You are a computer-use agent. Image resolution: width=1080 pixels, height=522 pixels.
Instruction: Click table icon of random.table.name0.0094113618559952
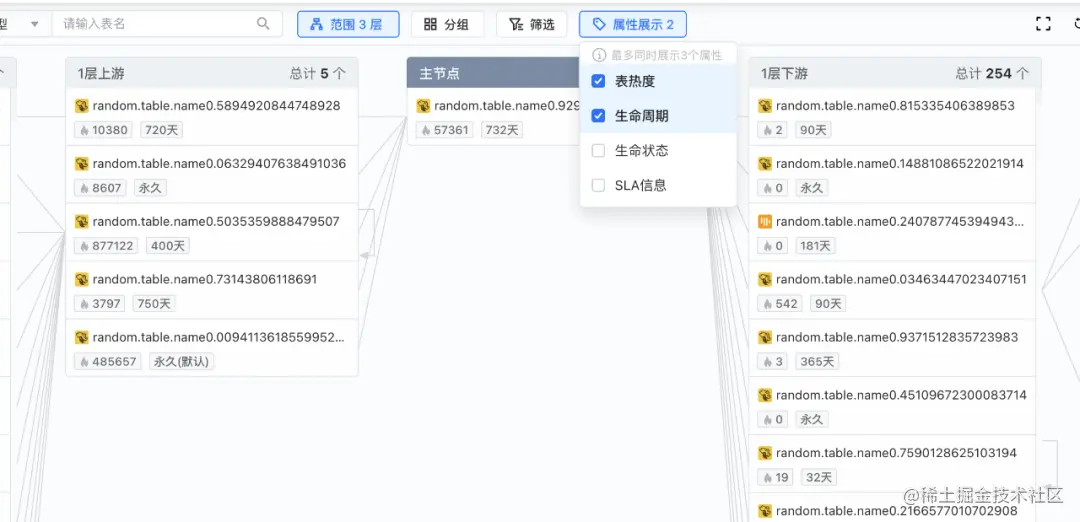[82, 337]
